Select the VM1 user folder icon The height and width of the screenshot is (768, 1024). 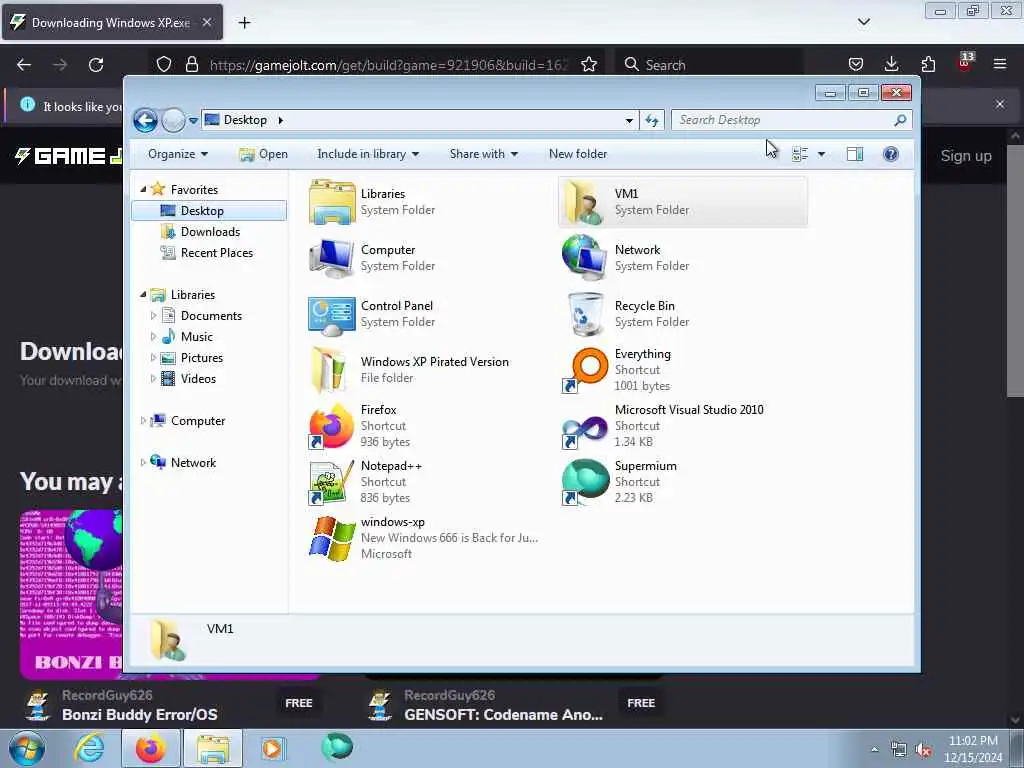[584, 202]
